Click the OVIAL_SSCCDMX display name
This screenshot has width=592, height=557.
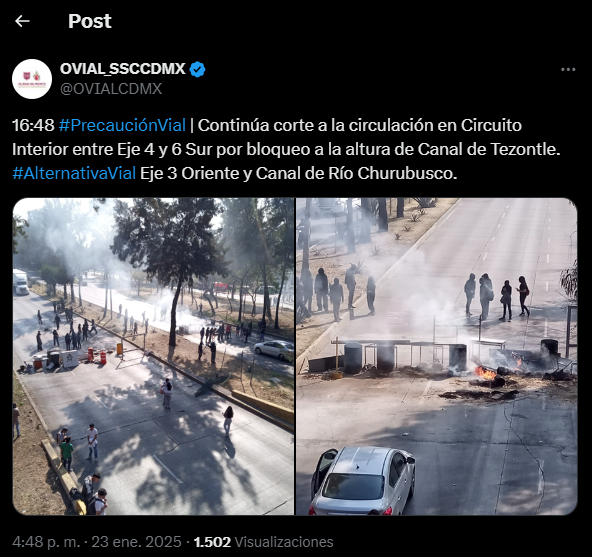tap(123, 69)
